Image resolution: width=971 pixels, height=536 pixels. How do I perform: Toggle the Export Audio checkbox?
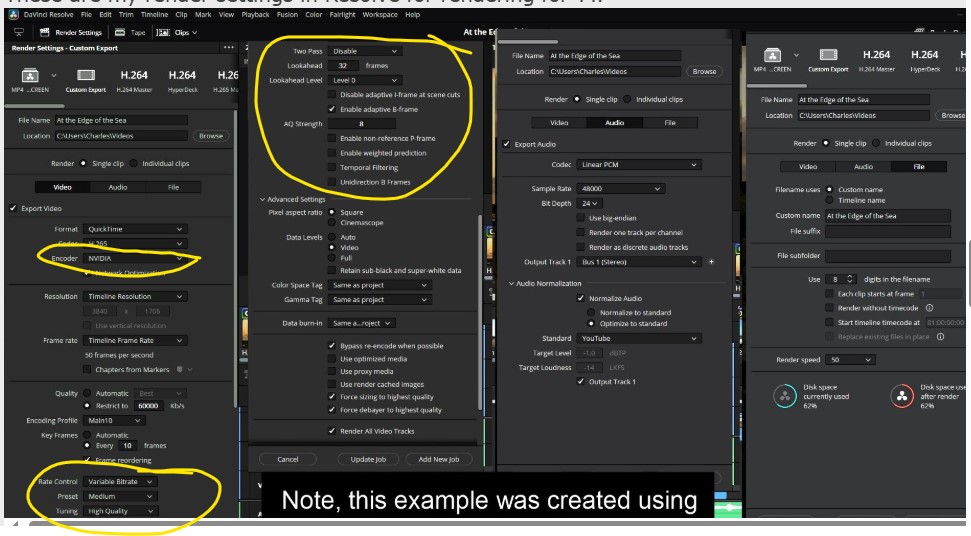[x=507, y=144]
